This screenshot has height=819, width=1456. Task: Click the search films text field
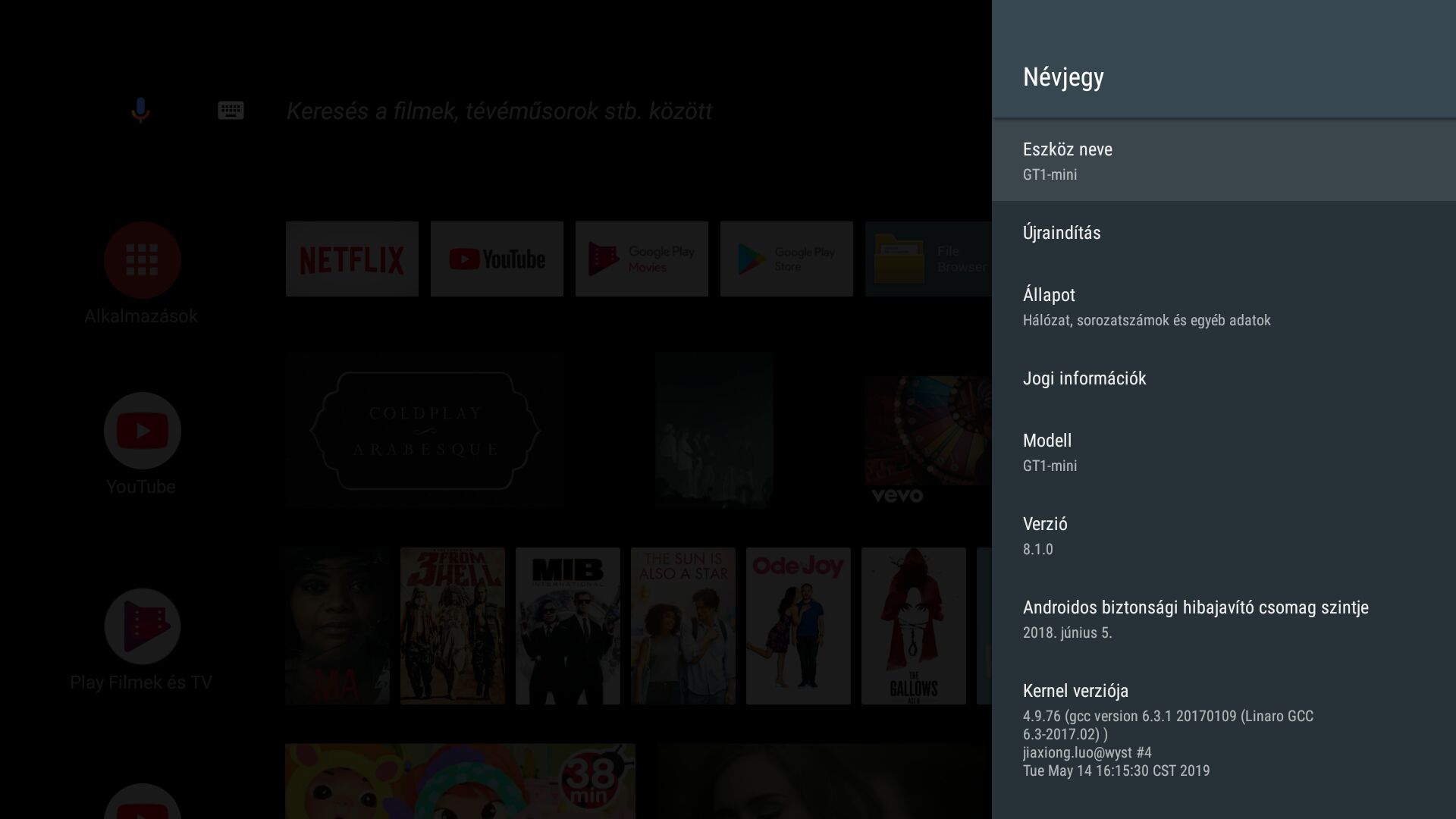click(x=499, y=111)
